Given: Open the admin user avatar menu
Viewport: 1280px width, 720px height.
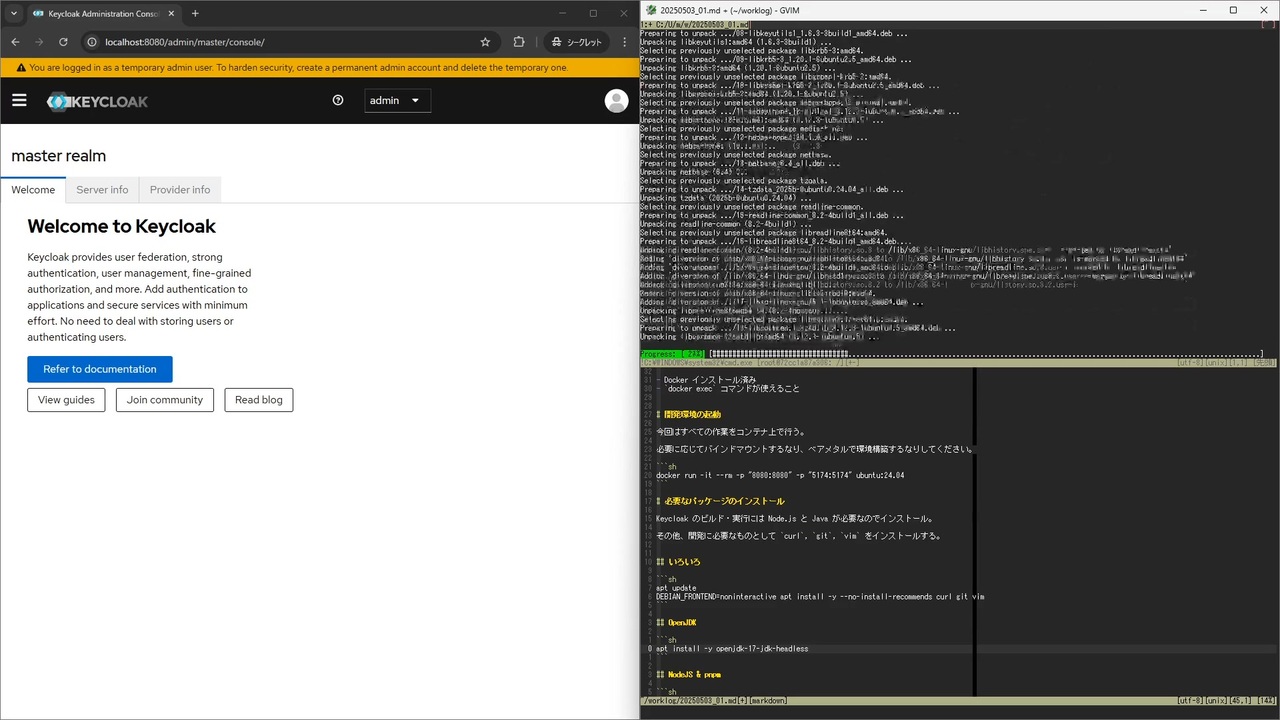Looking at the screenshot, I should point(616,100).
